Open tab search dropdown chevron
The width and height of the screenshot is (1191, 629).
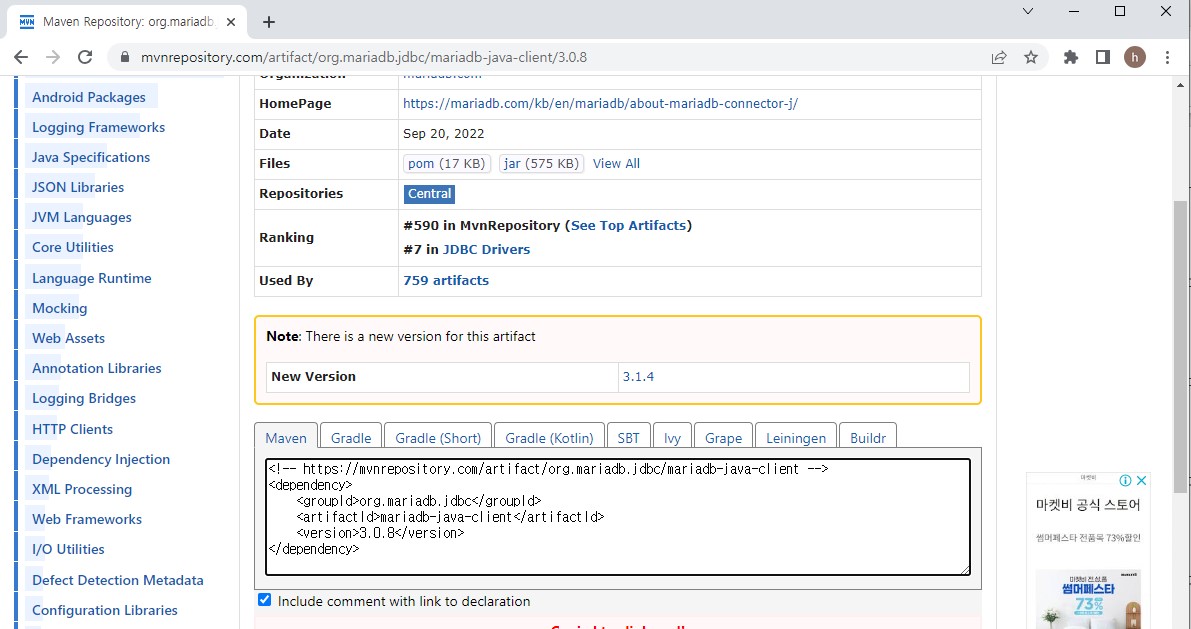[1028, 11]
